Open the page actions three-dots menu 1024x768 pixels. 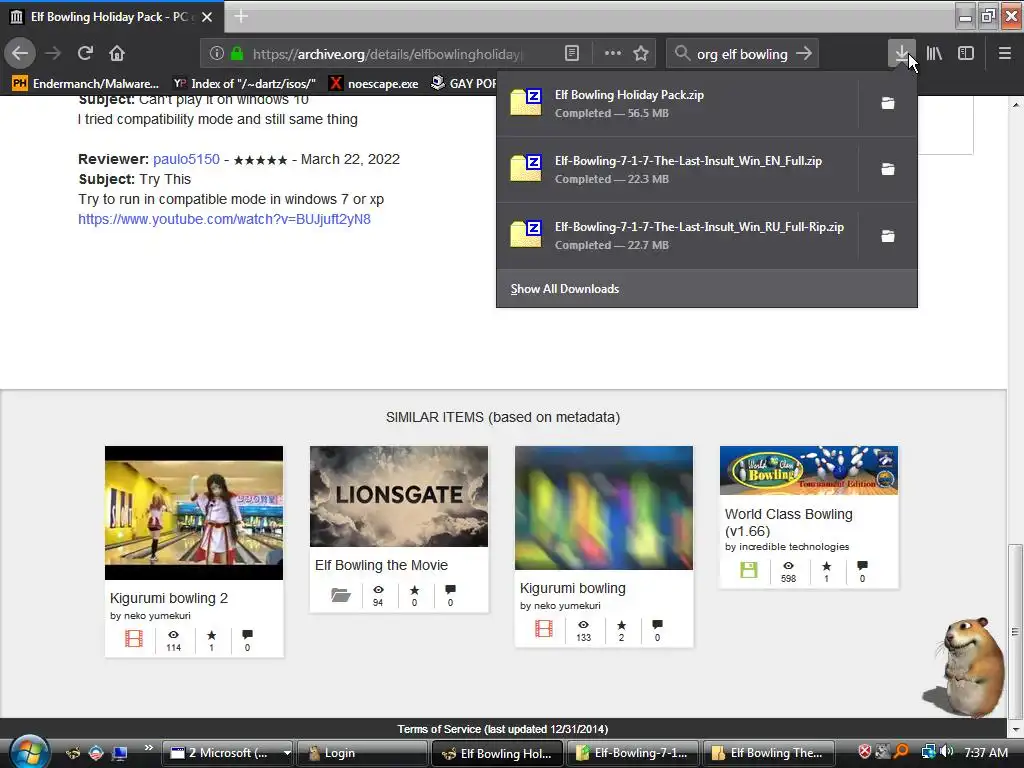(613, 54)
